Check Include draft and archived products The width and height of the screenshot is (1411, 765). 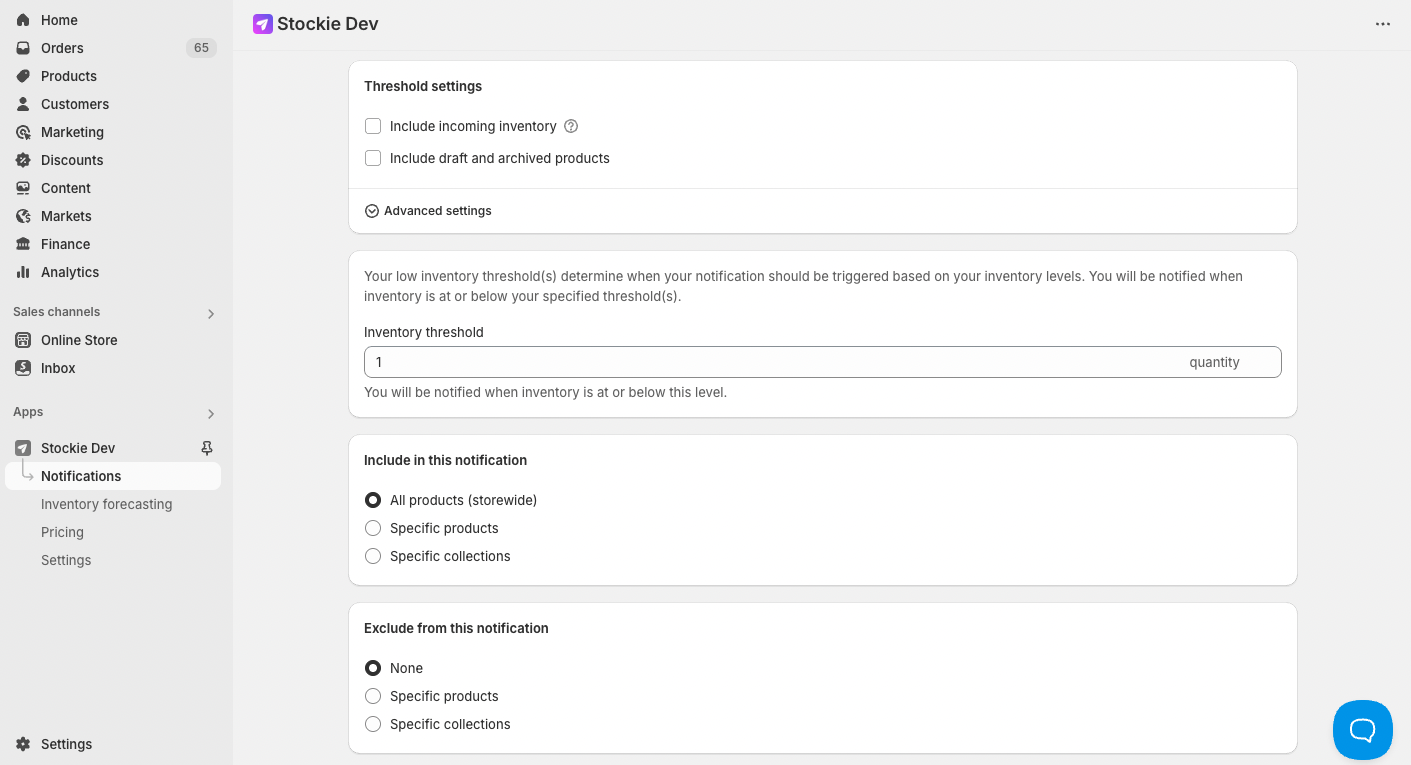click(373, 158)
